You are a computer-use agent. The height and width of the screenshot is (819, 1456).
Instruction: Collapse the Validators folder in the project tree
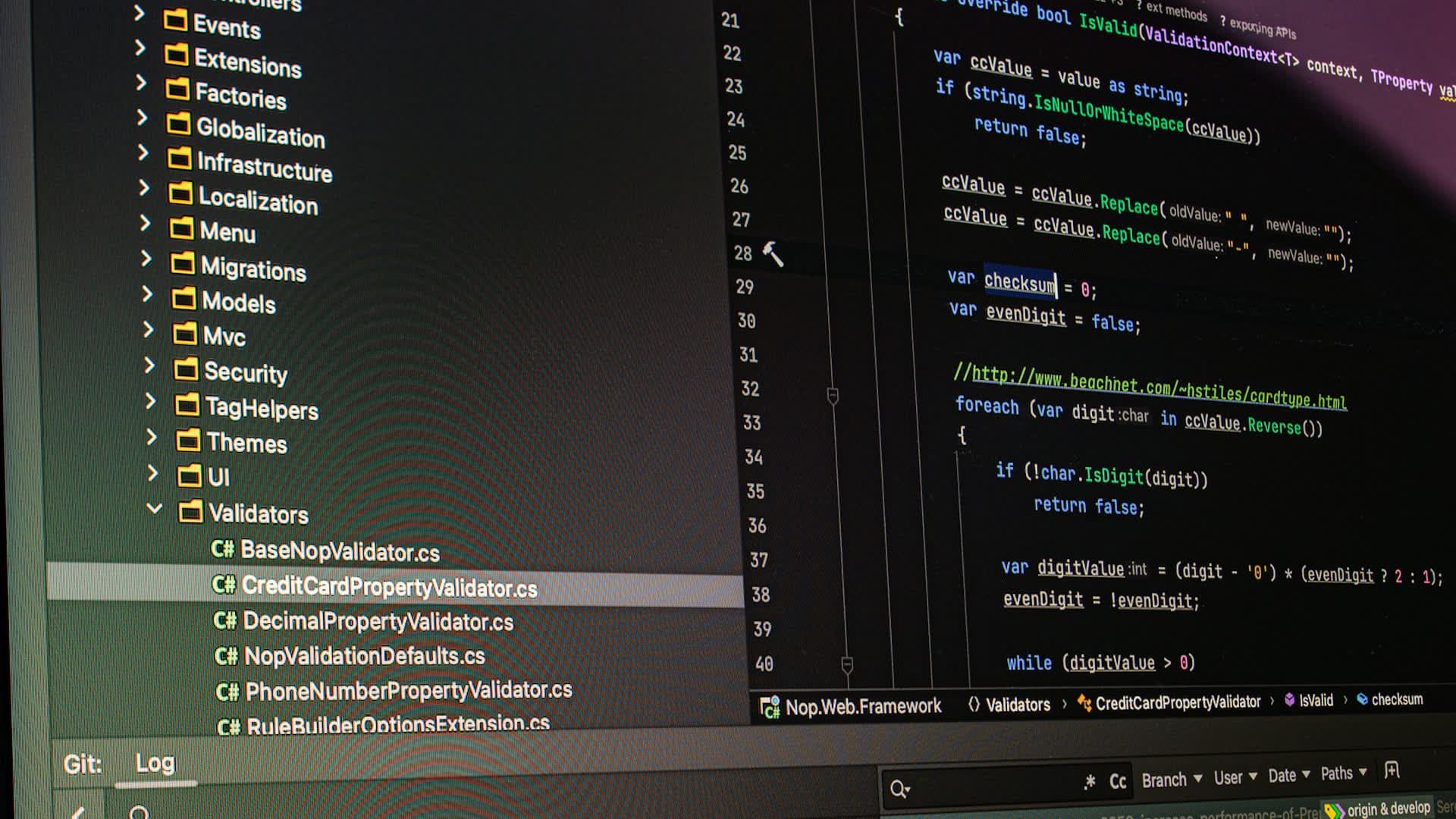[x=155, y=509]
